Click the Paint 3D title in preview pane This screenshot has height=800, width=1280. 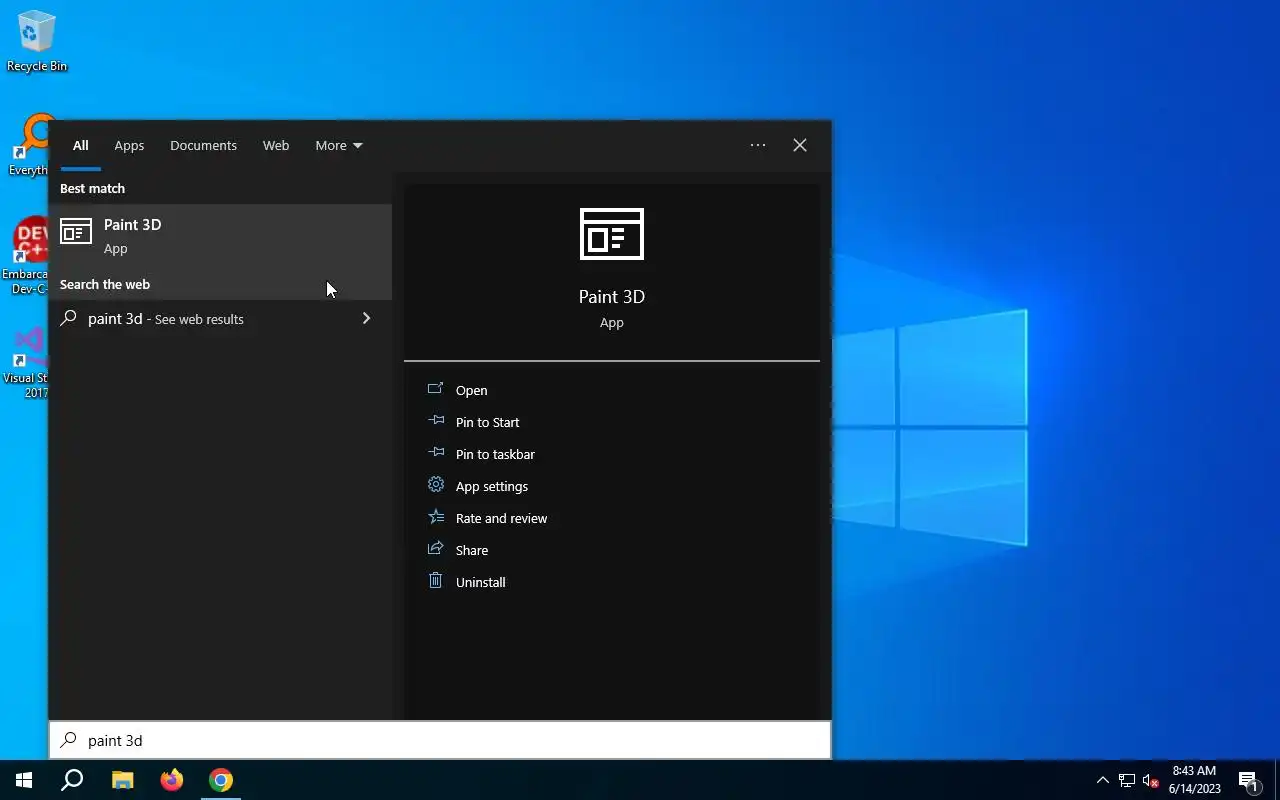point(612,297)
